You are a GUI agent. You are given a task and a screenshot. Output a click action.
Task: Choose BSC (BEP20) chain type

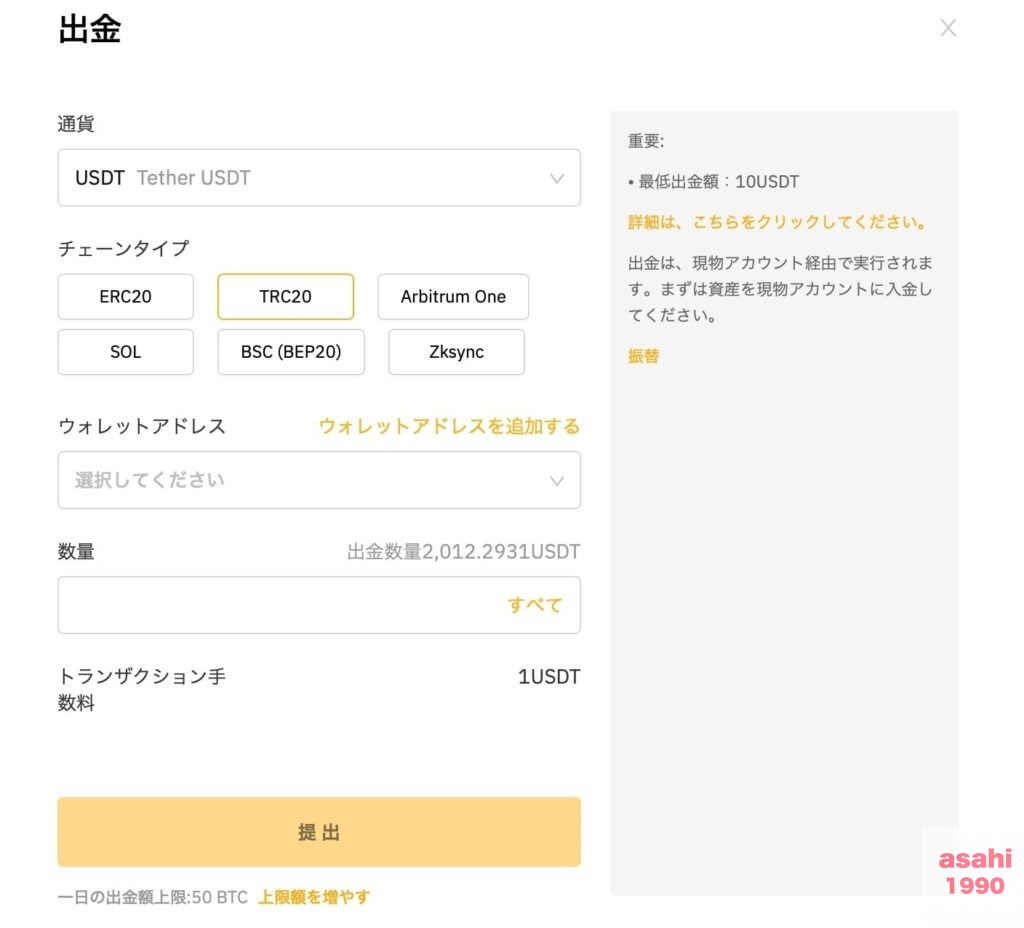[291, 352]
